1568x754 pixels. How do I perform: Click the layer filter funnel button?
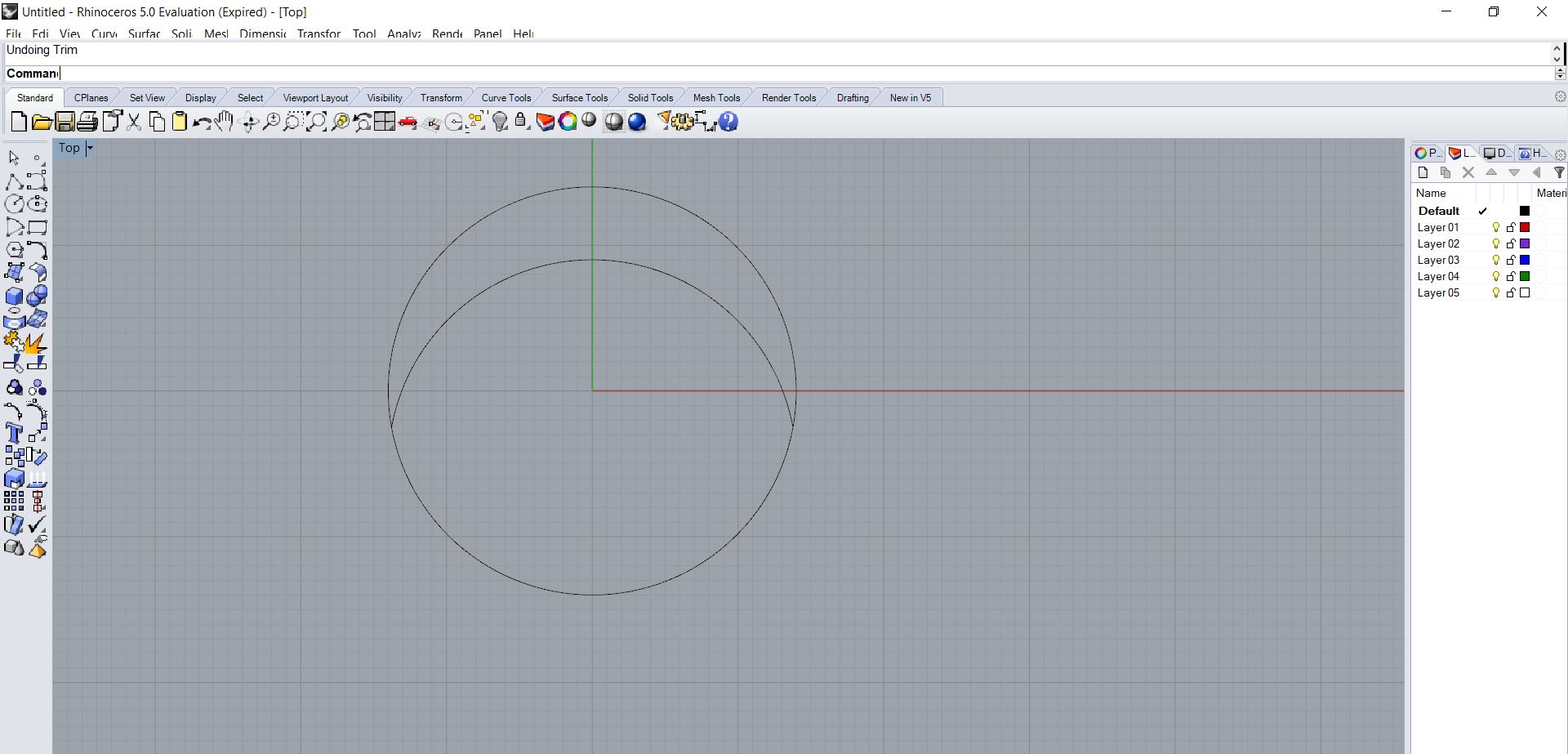(x=1559, y=172)
